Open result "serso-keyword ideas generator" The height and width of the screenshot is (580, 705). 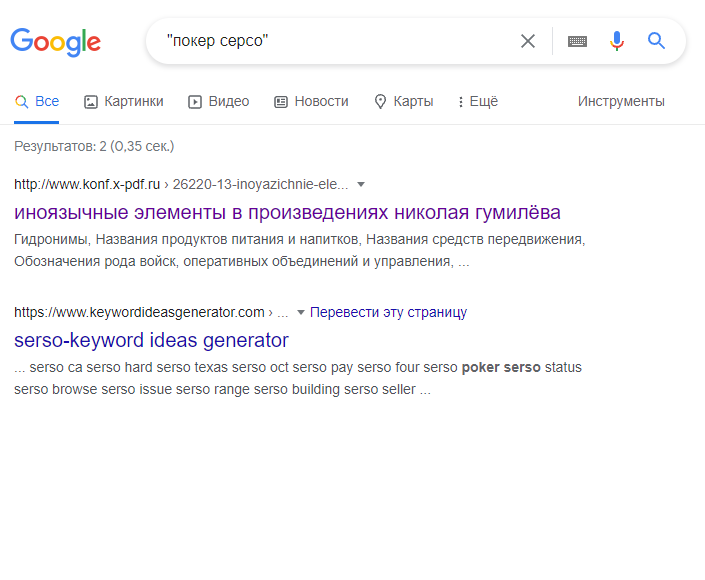(x=151, y=340)
